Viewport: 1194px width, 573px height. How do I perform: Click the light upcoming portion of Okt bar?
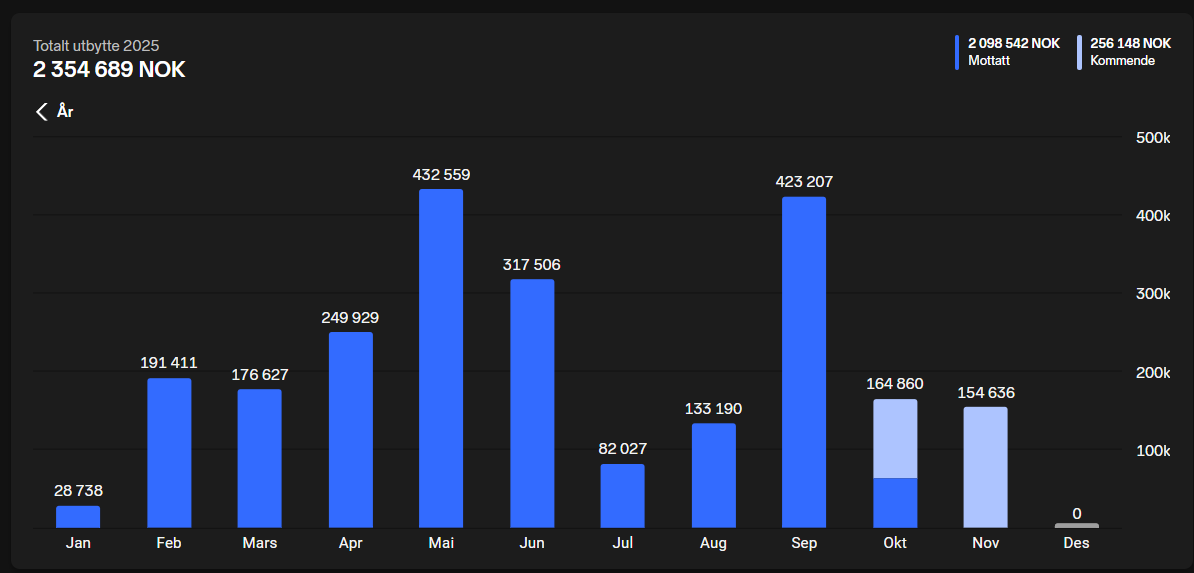(895, 439)
